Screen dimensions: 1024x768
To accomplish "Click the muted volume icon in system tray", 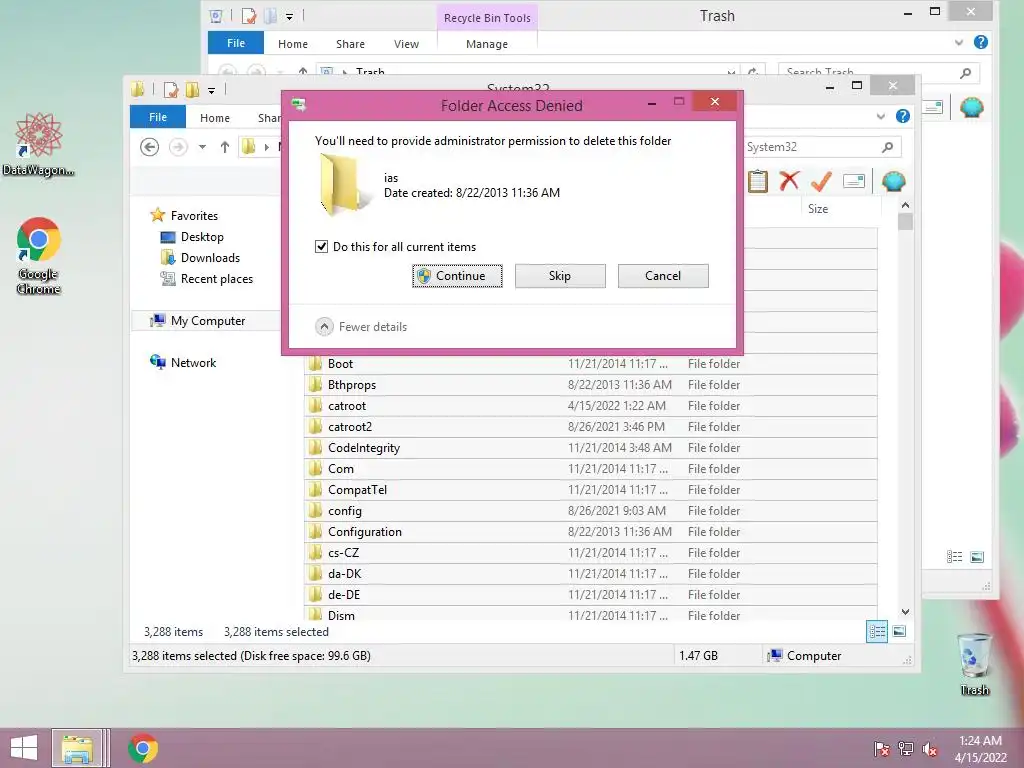I will coord(930,748).
